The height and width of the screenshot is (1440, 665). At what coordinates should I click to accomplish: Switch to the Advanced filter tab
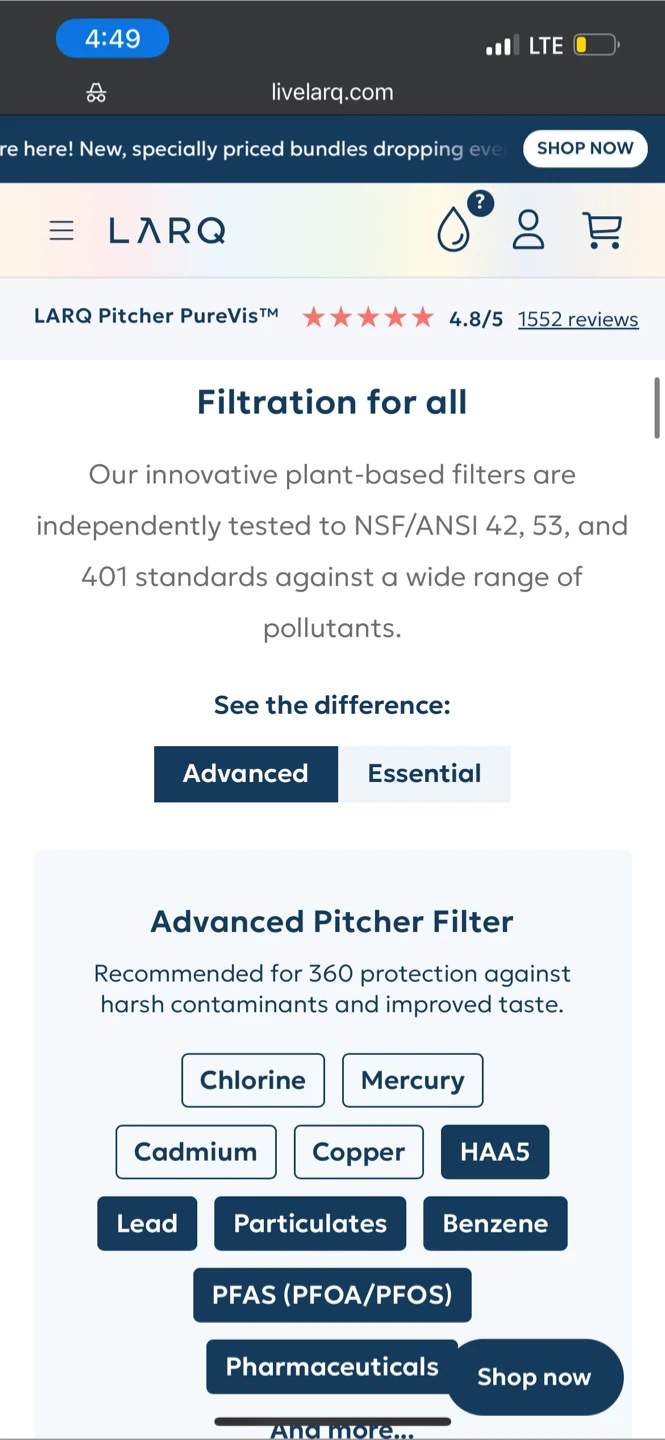[246, 774]
